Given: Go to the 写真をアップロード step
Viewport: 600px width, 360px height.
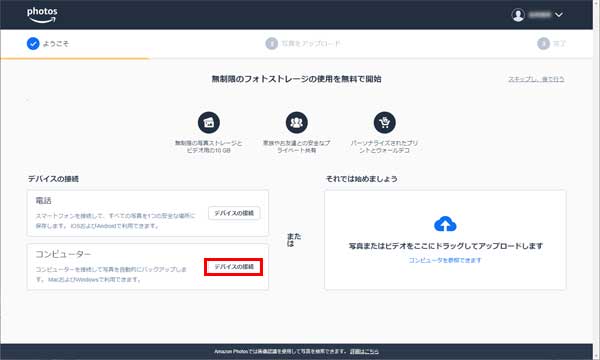Looking at the screenshot, I should [303, 44].
